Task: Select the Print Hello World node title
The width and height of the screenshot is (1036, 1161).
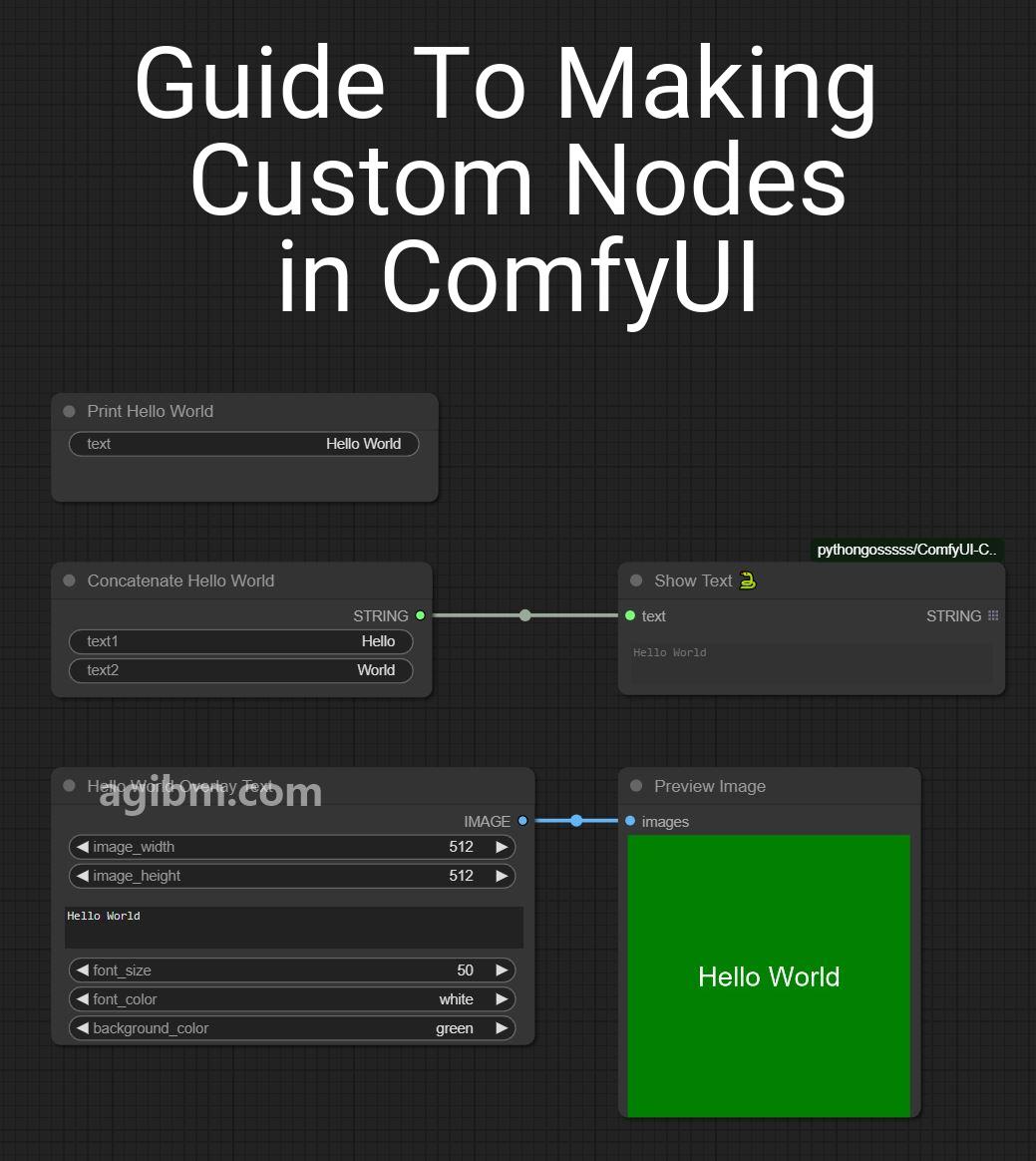Action: click(151, 411)
